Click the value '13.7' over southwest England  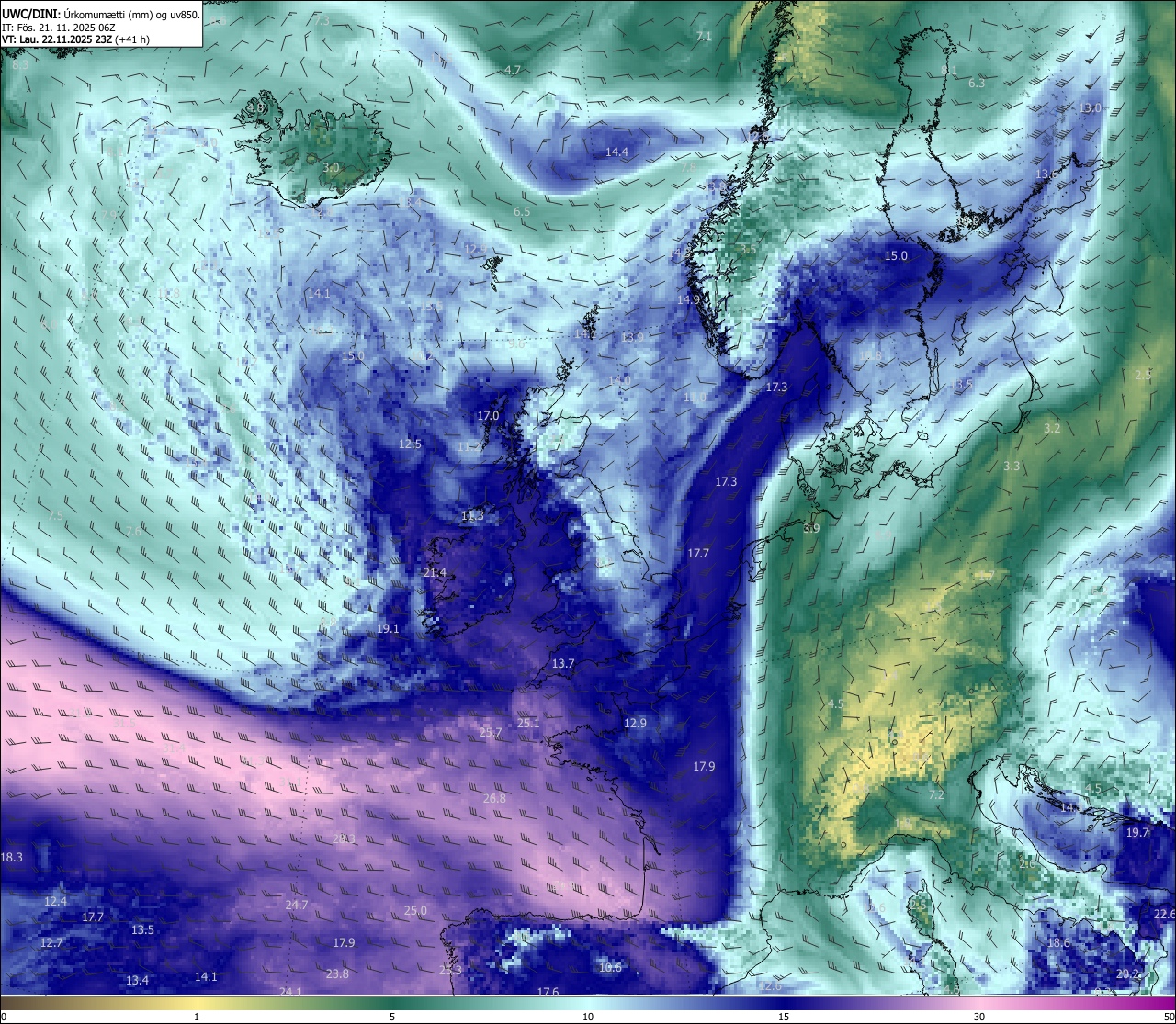click(563, 664)
